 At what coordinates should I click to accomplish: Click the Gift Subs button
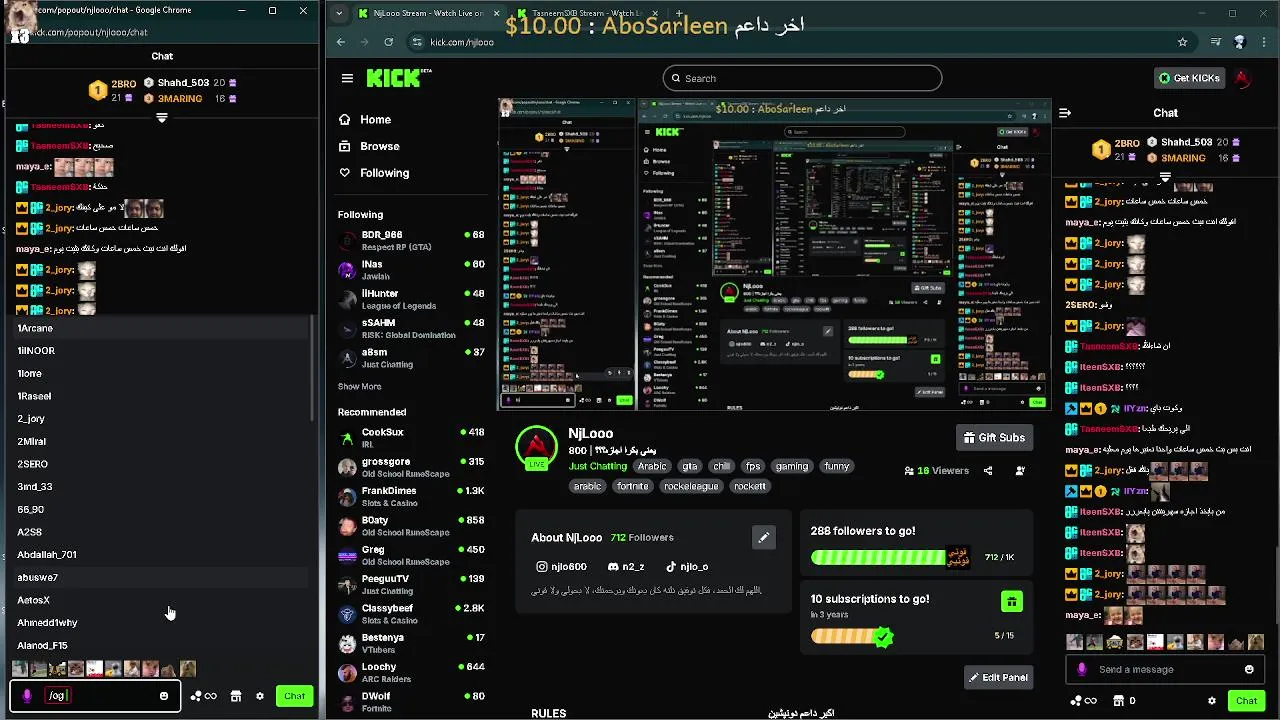[x=994, y=437]
